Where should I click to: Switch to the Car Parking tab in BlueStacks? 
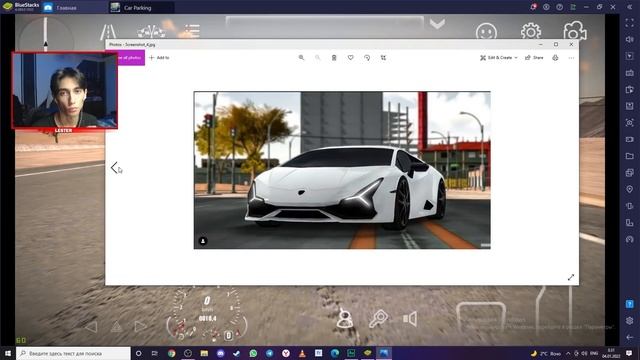coord(141,7)
